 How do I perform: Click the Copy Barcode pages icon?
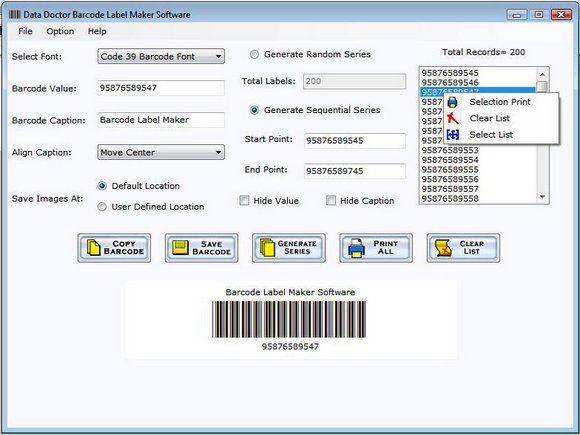coord(94,248)
